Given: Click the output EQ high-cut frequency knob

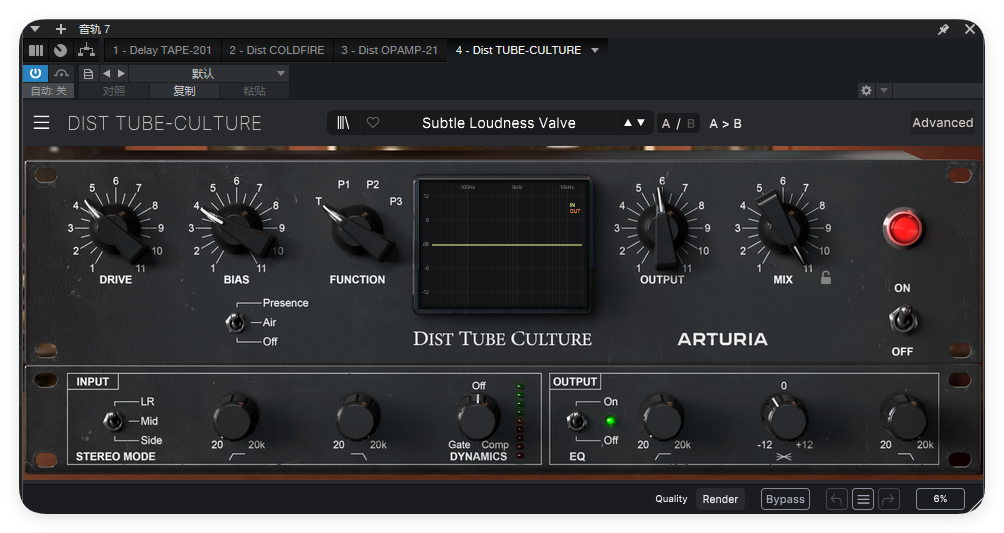Looking at the screenshot, I should (905, 418).
